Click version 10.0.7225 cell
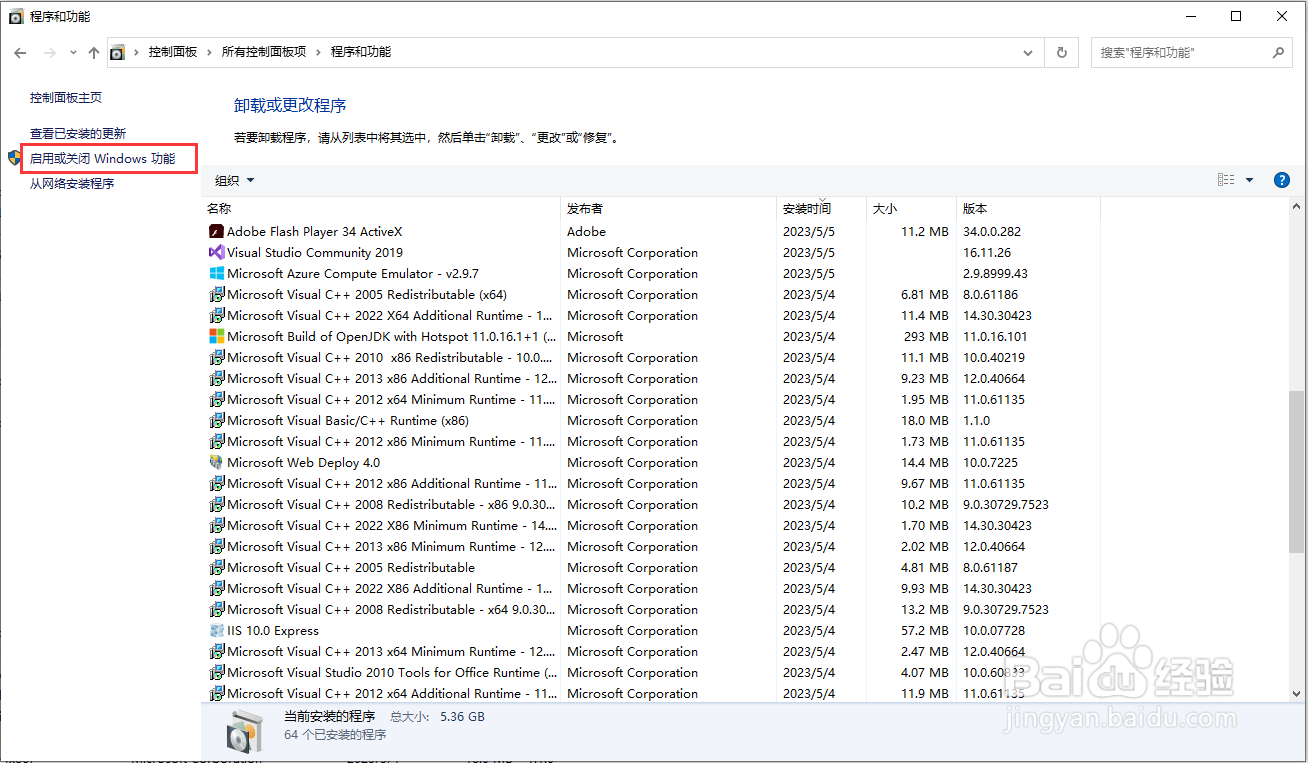 pyautogui.click(x=990, y=462)
